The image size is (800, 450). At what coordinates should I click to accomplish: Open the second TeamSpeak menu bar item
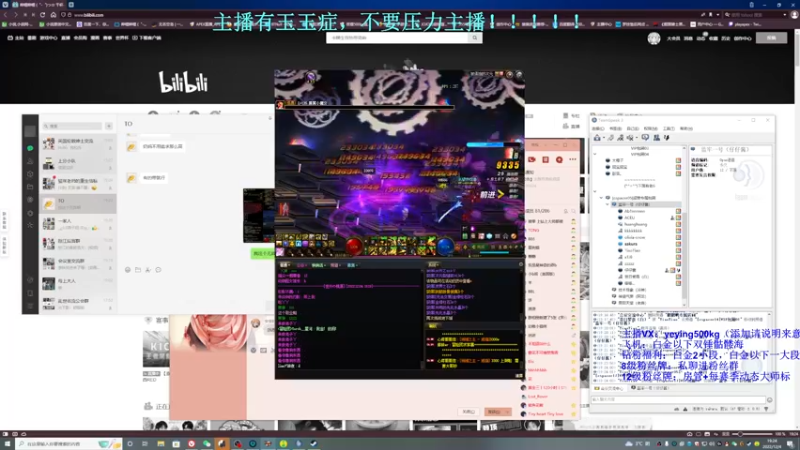pos(615,129)
